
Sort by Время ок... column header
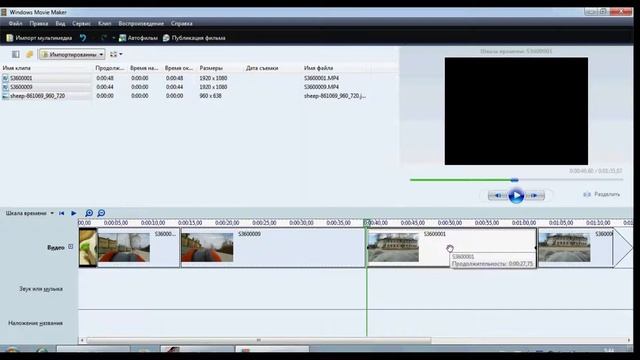coord(179,68)
